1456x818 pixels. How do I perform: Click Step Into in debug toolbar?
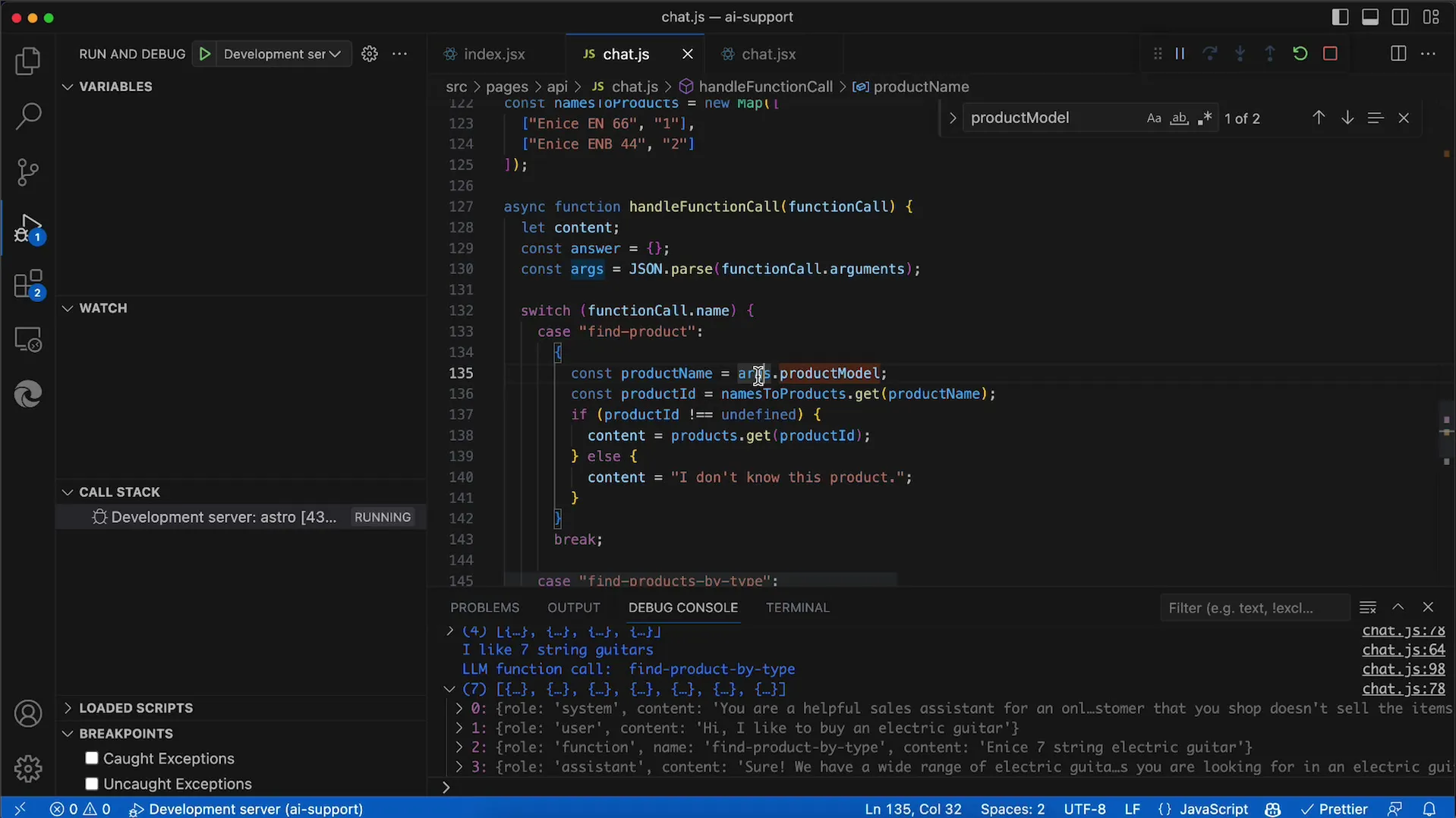pos(1240,54)
